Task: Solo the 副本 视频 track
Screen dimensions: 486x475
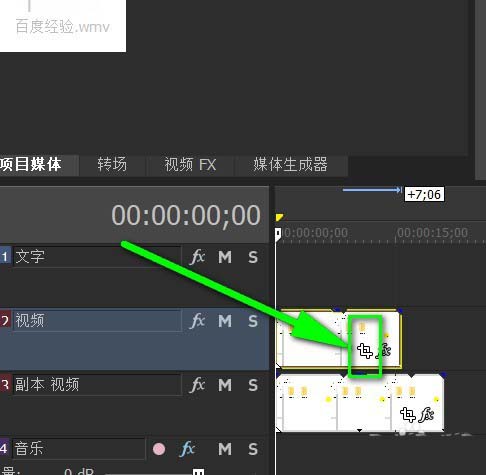Action: (253, 385)
